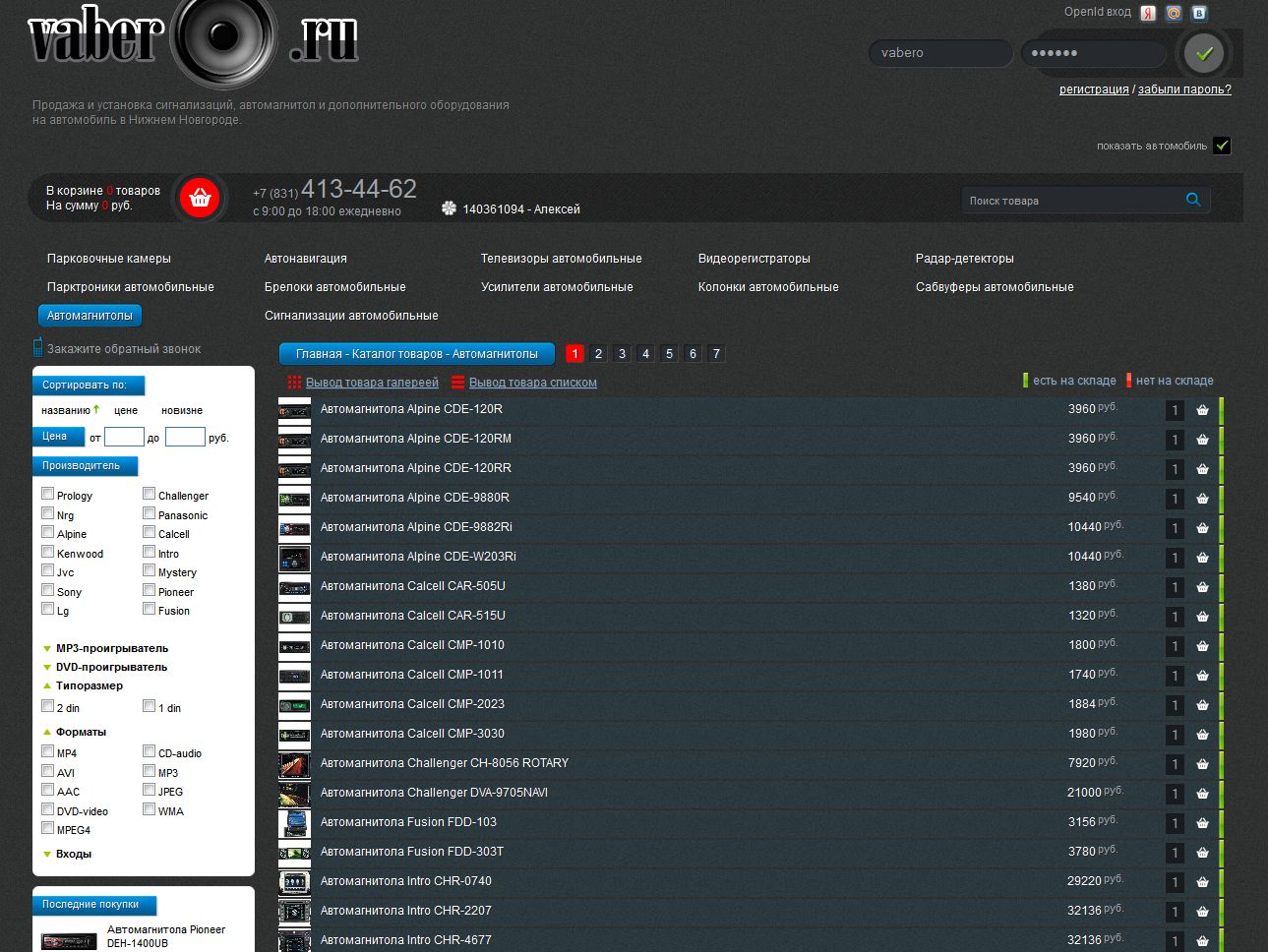
Task: Expand the Входы filter section
Action: click(74, 854)
